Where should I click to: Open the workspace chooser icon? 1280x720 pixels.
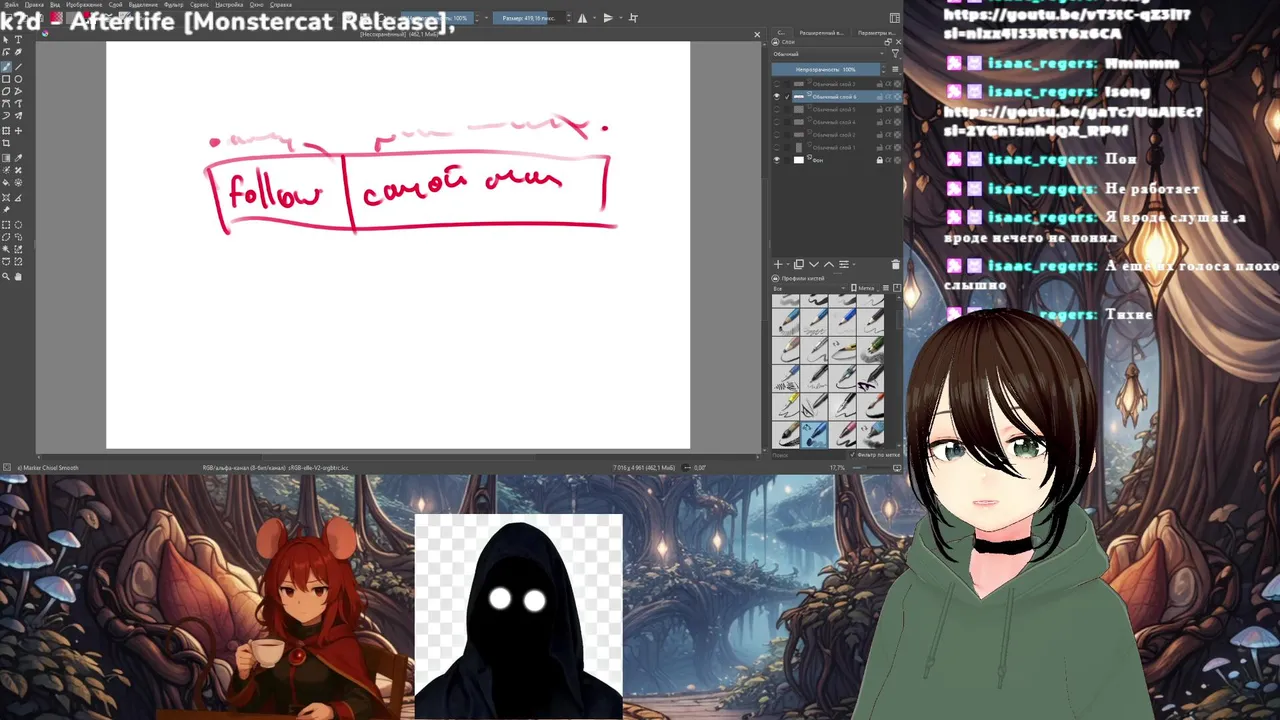895,18
